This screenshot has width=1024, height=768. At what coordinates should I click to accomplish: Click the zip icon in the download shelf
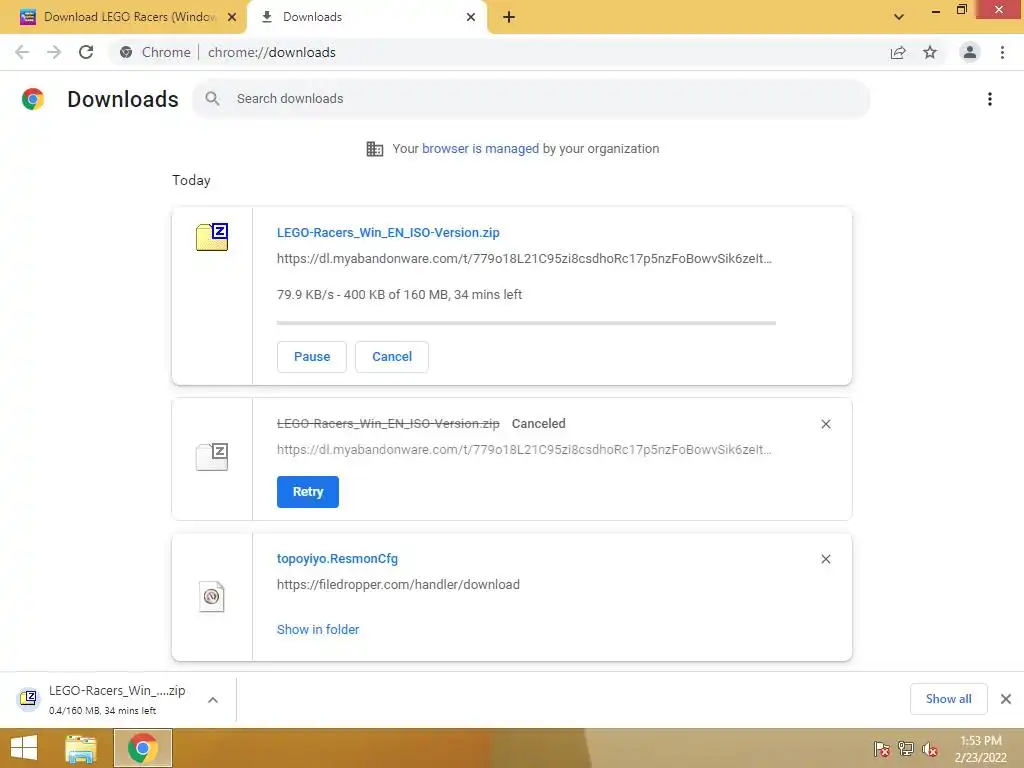click(x=28, y=699)
